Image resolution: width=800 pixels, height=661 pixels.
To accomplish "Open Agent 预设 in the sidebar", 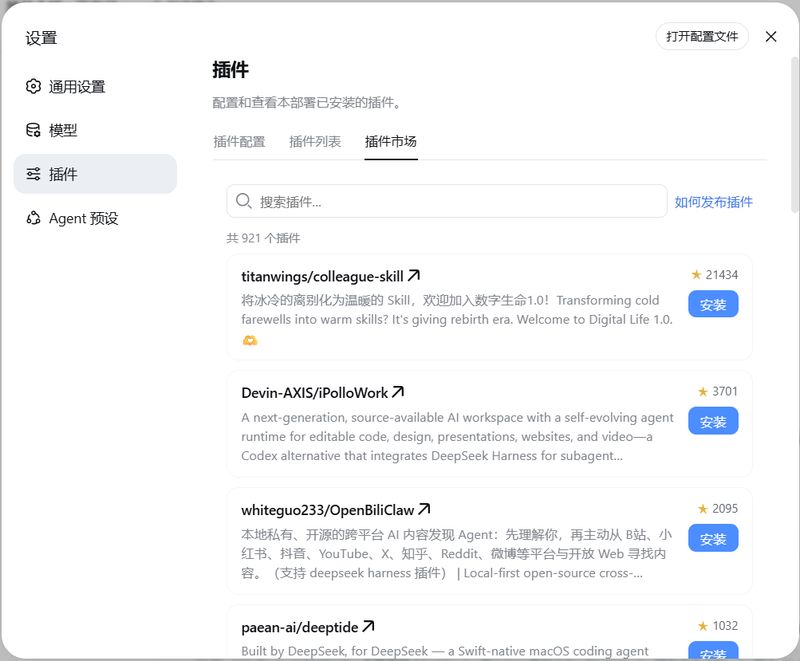I will tap(95, 218).
